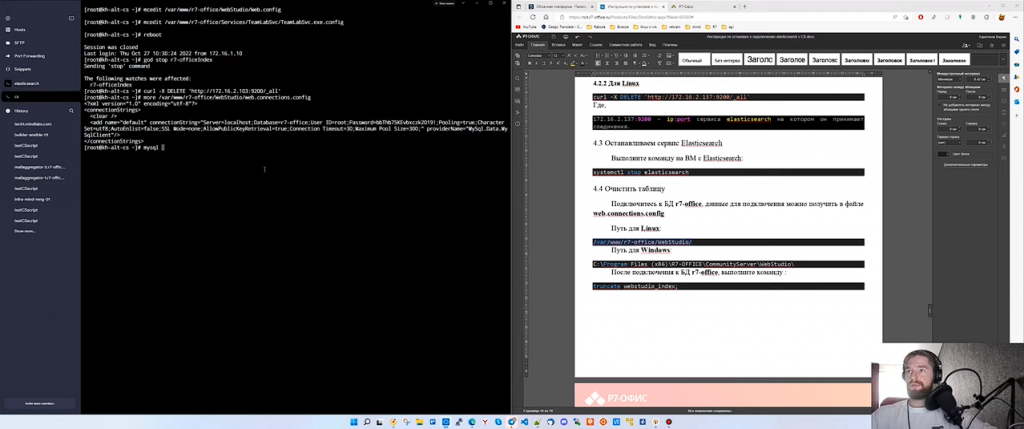Open the Файл menu in document editor

coord(520,44)
